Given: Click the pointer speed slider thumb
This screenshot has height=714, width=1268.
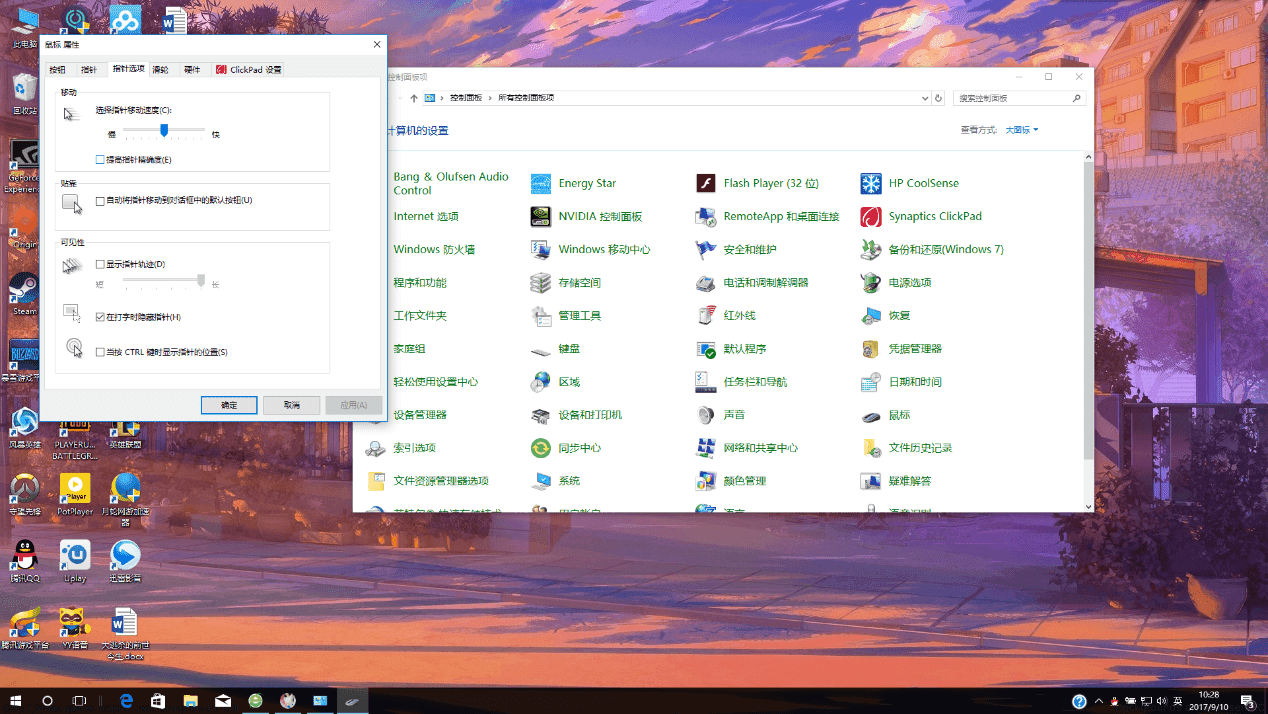Looking at the screenshot, I should (x=164, y=130).
